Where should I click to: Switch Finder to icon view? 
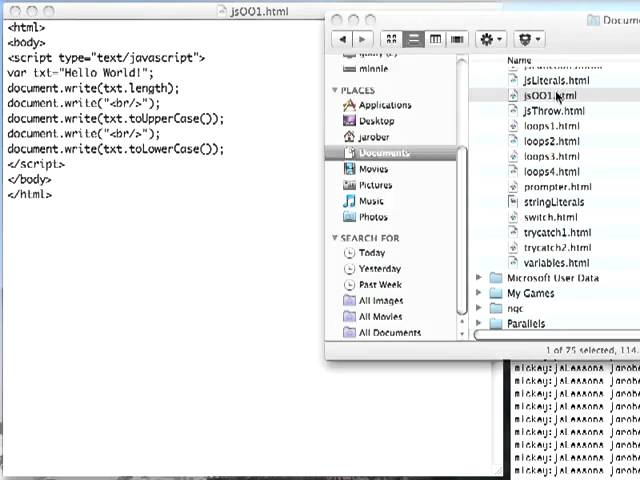(x=391, y=39)
